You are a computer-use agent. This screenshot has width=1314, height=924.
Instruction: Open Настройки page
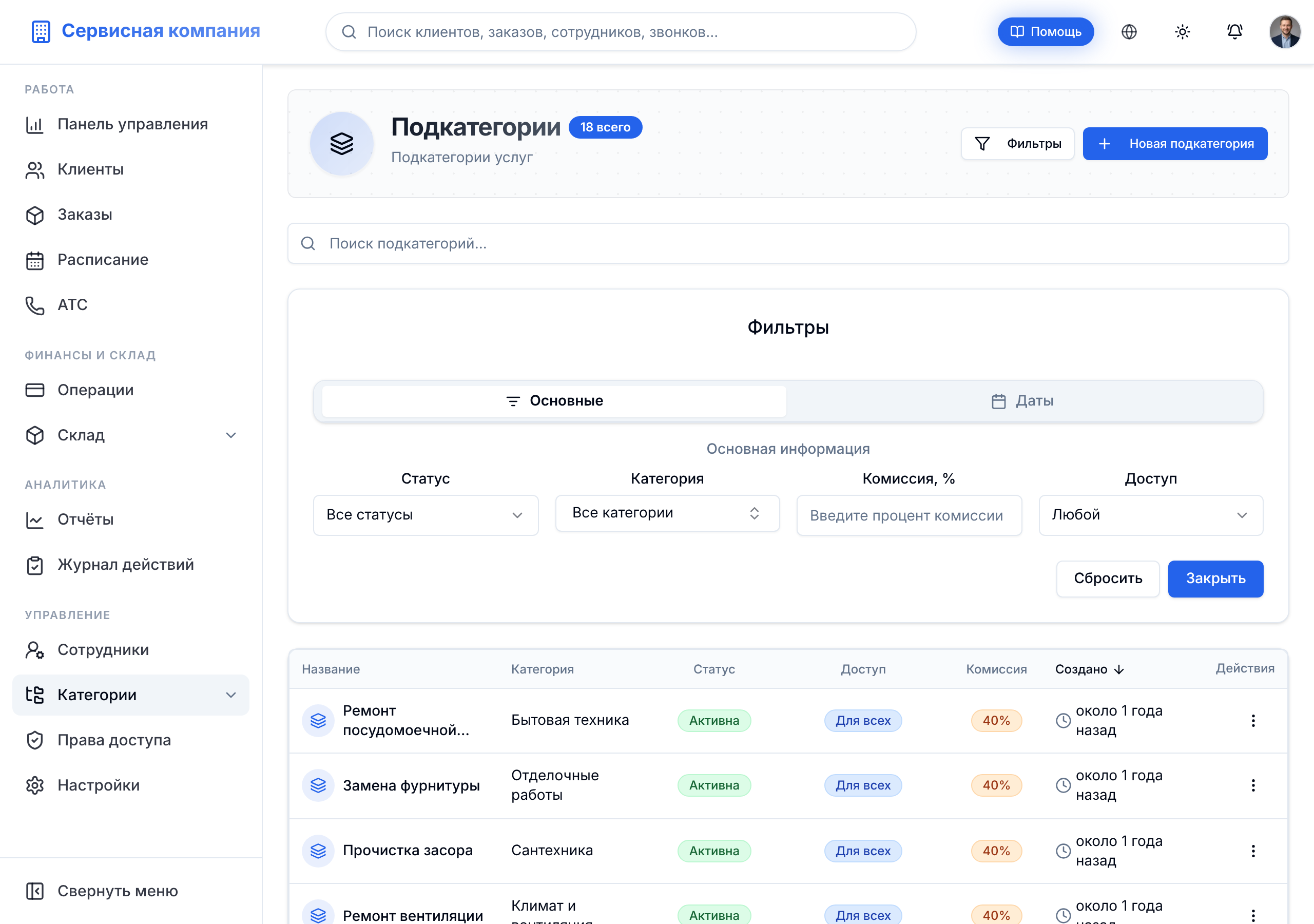pyautogui.click(x=131, y=785)
